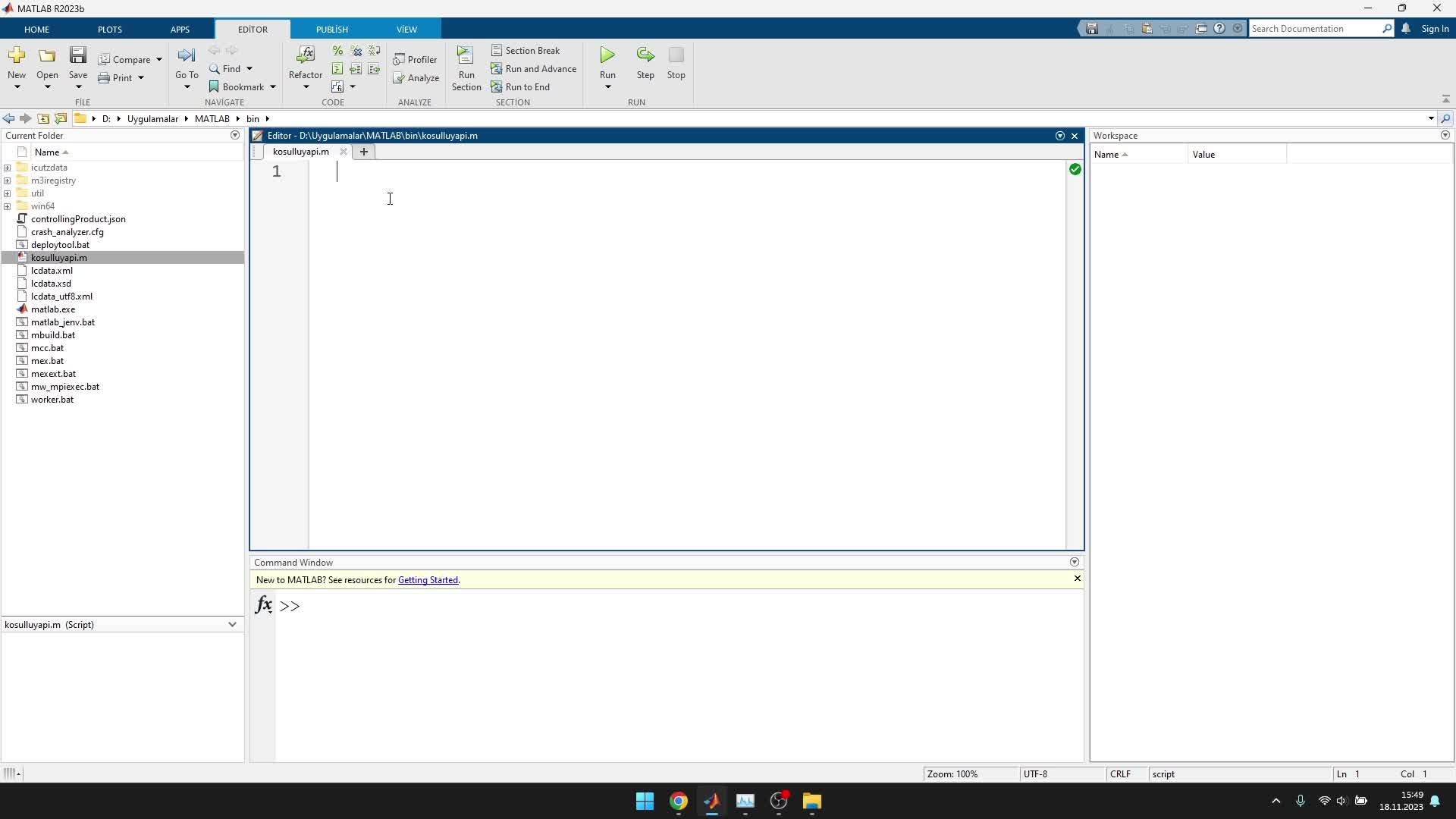Click Run to End
This screenshot has width=1456, height=819.
(520, 87)
